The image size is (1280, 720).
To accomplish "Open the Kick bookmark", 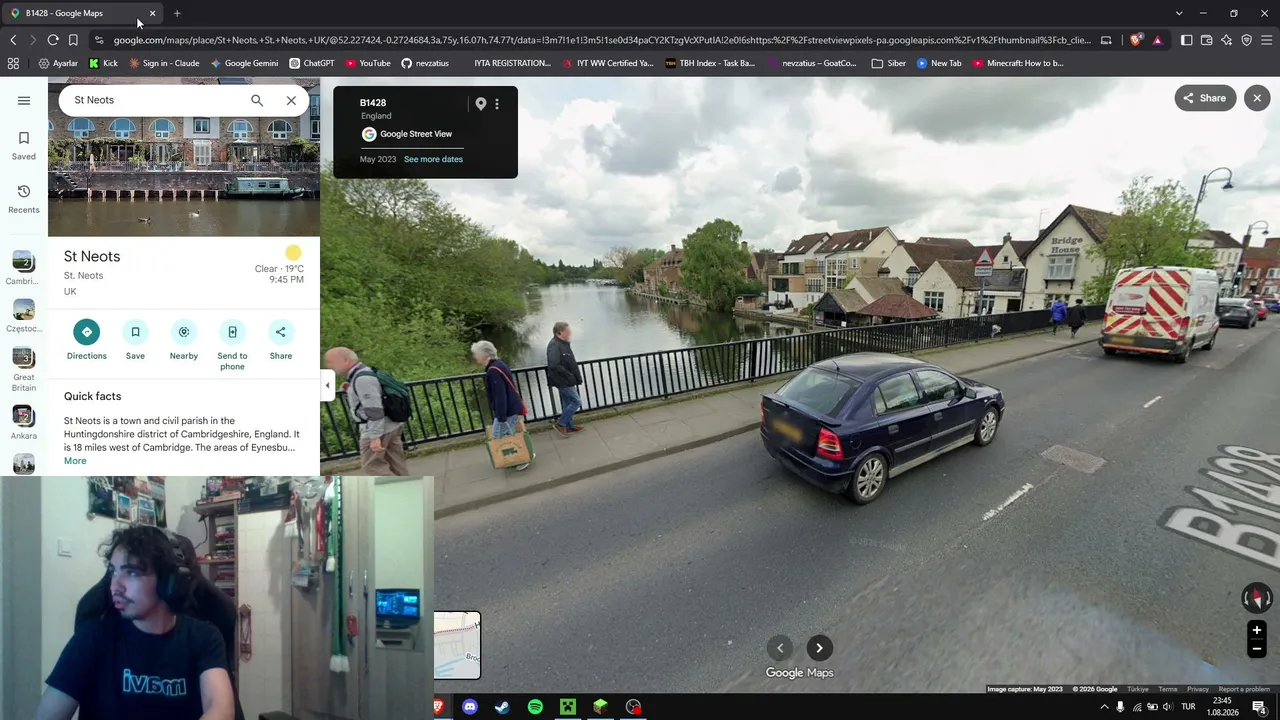I will 103,63.
